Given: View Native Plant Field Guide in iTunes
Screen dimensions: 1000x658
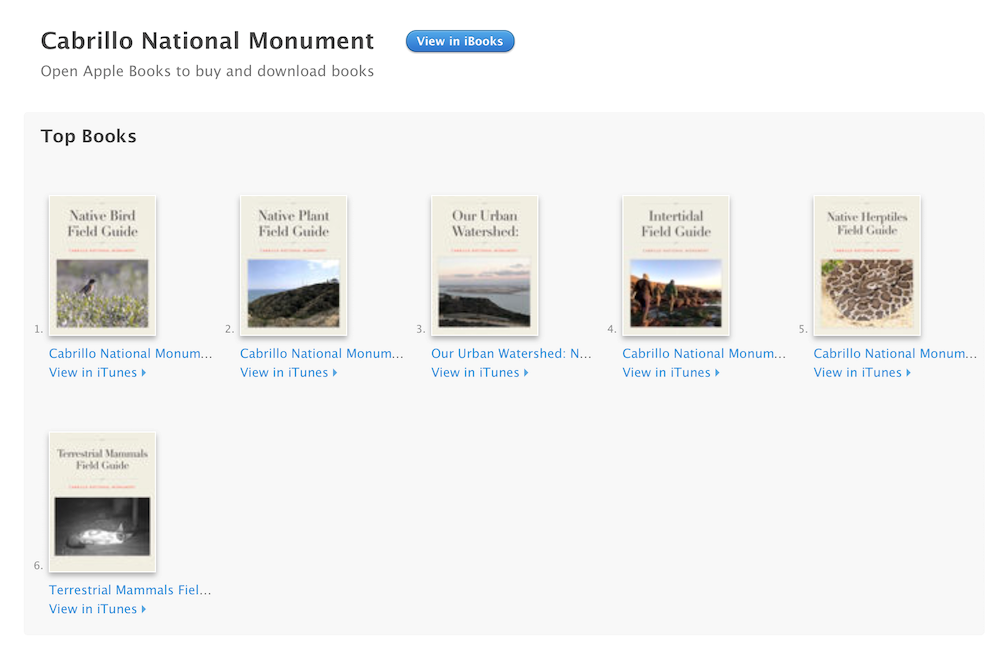Looking at the screenshot, I should pyautogui.click(x=288, y=372).
